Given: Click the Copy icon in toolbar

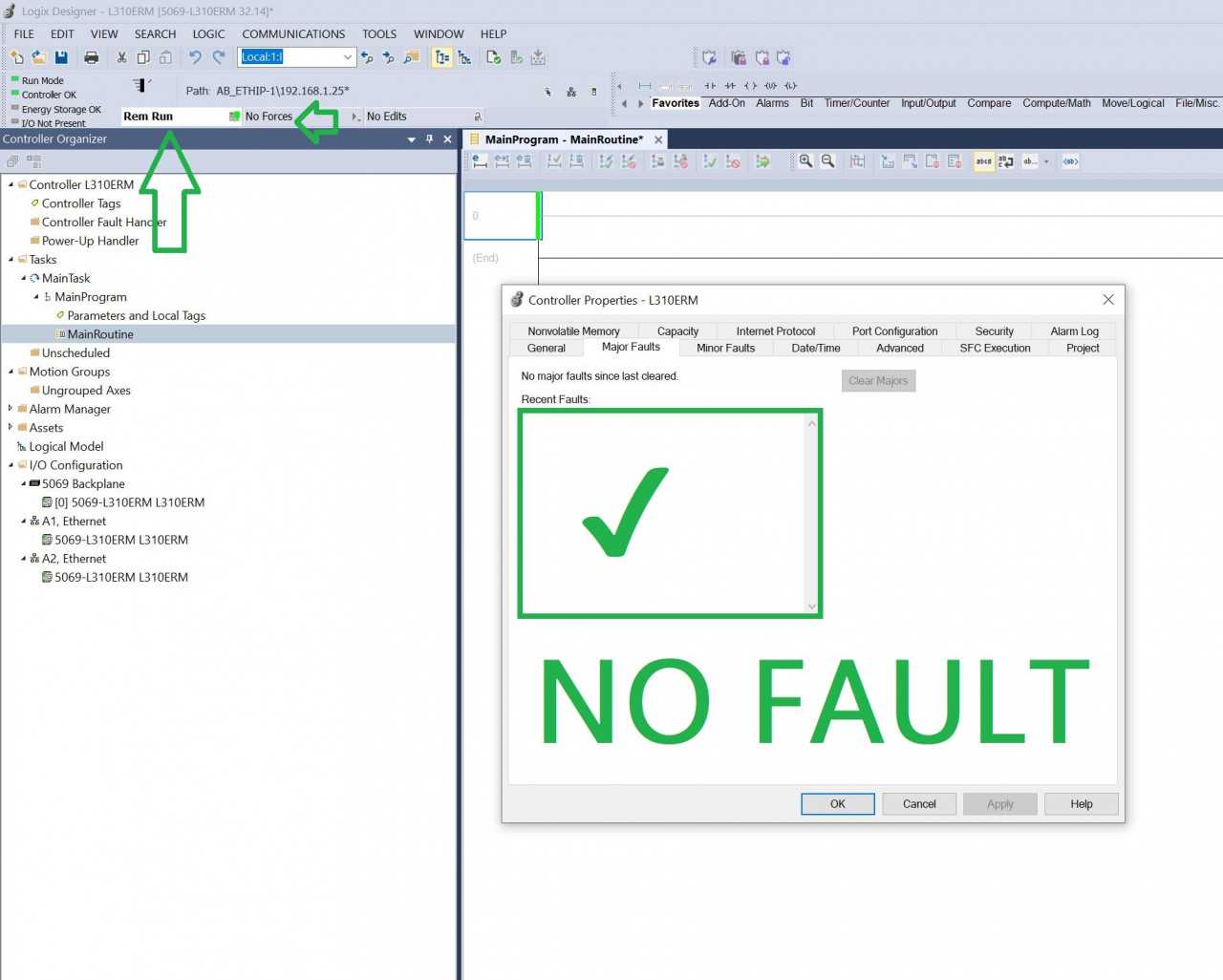Looking at the screenshot, I should click(143, 57).
